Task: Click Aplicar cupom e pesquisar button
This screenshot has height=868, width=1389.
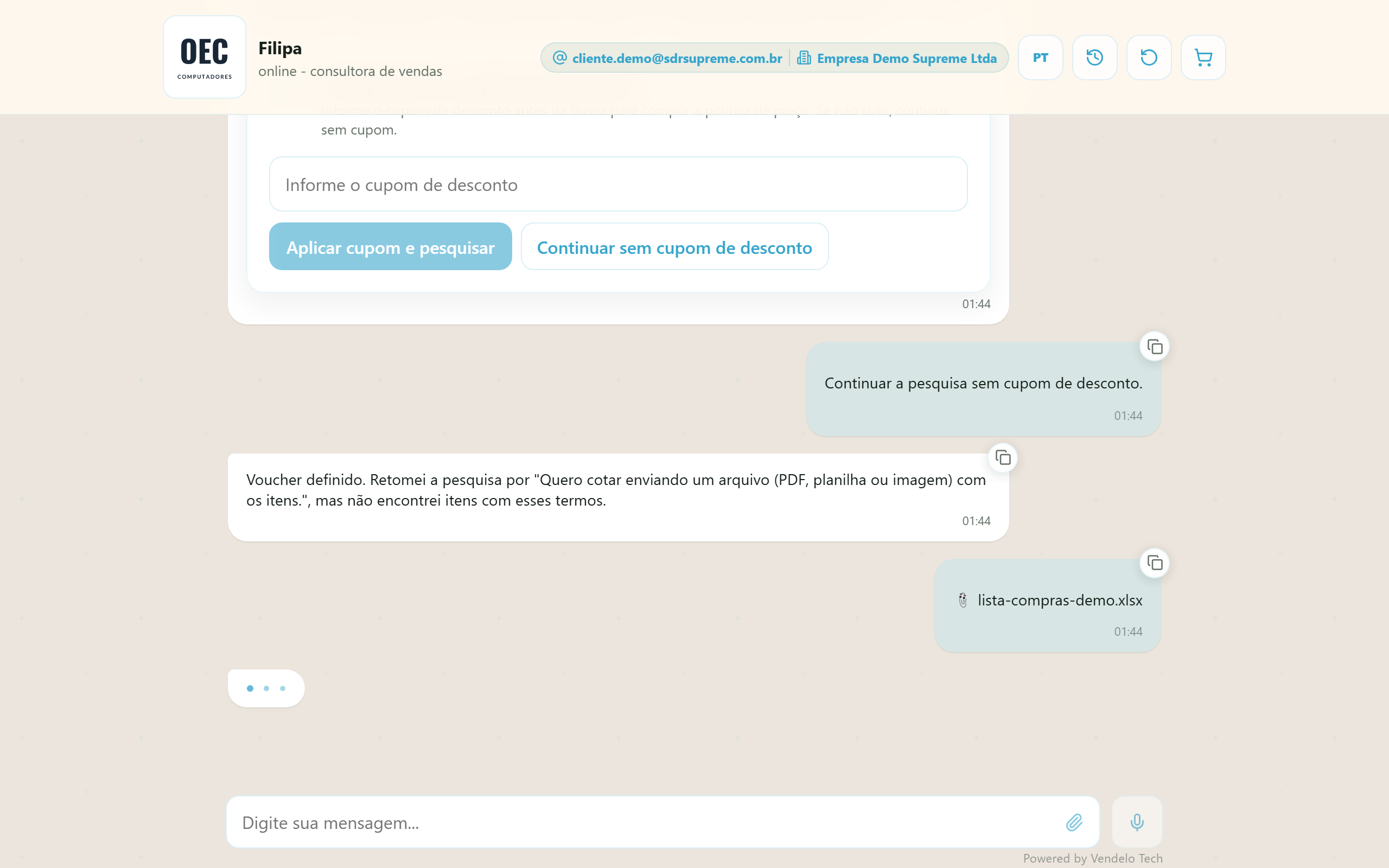Action: (x=390, y=247)
